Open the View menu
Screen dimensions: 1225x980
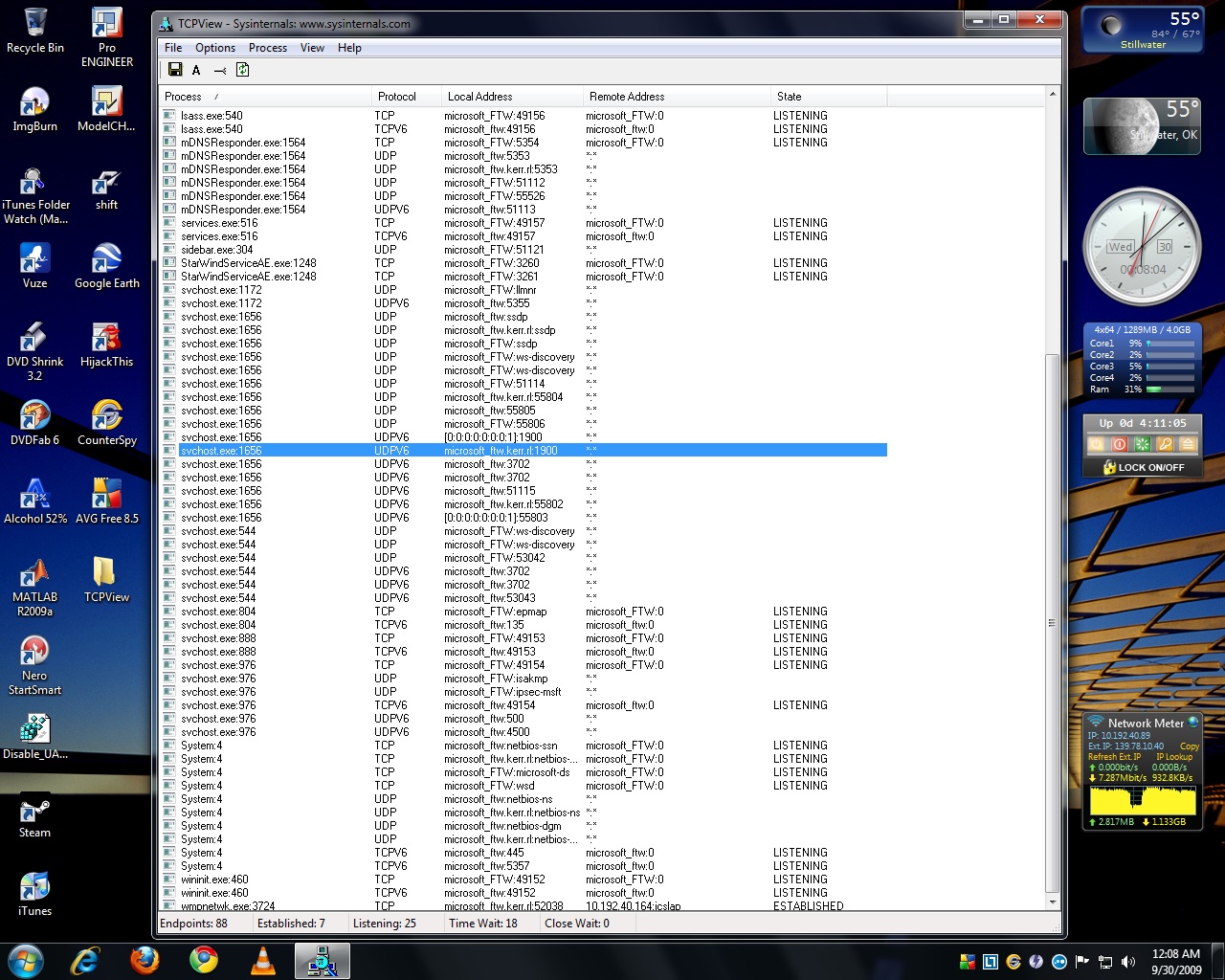[x=312, y=48]
